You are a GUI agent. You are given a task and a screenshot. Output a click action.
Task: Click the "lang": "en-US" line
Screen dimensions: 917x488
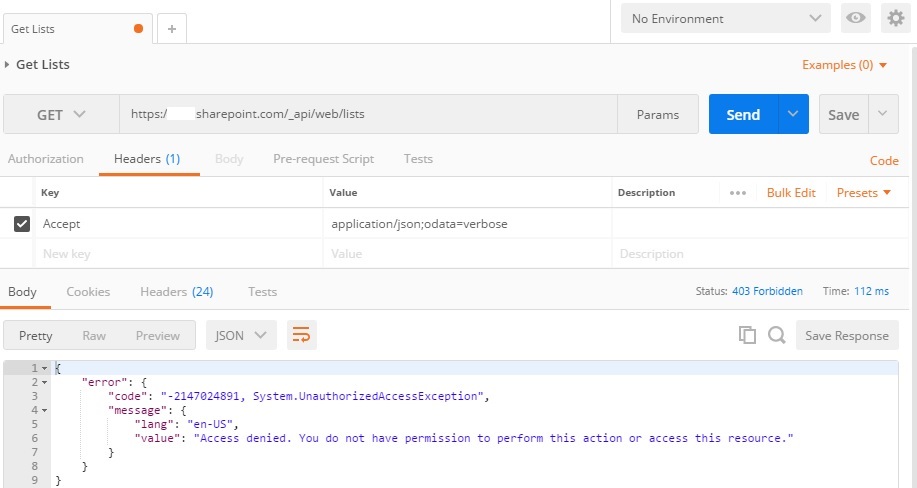(x=187, y=424)
